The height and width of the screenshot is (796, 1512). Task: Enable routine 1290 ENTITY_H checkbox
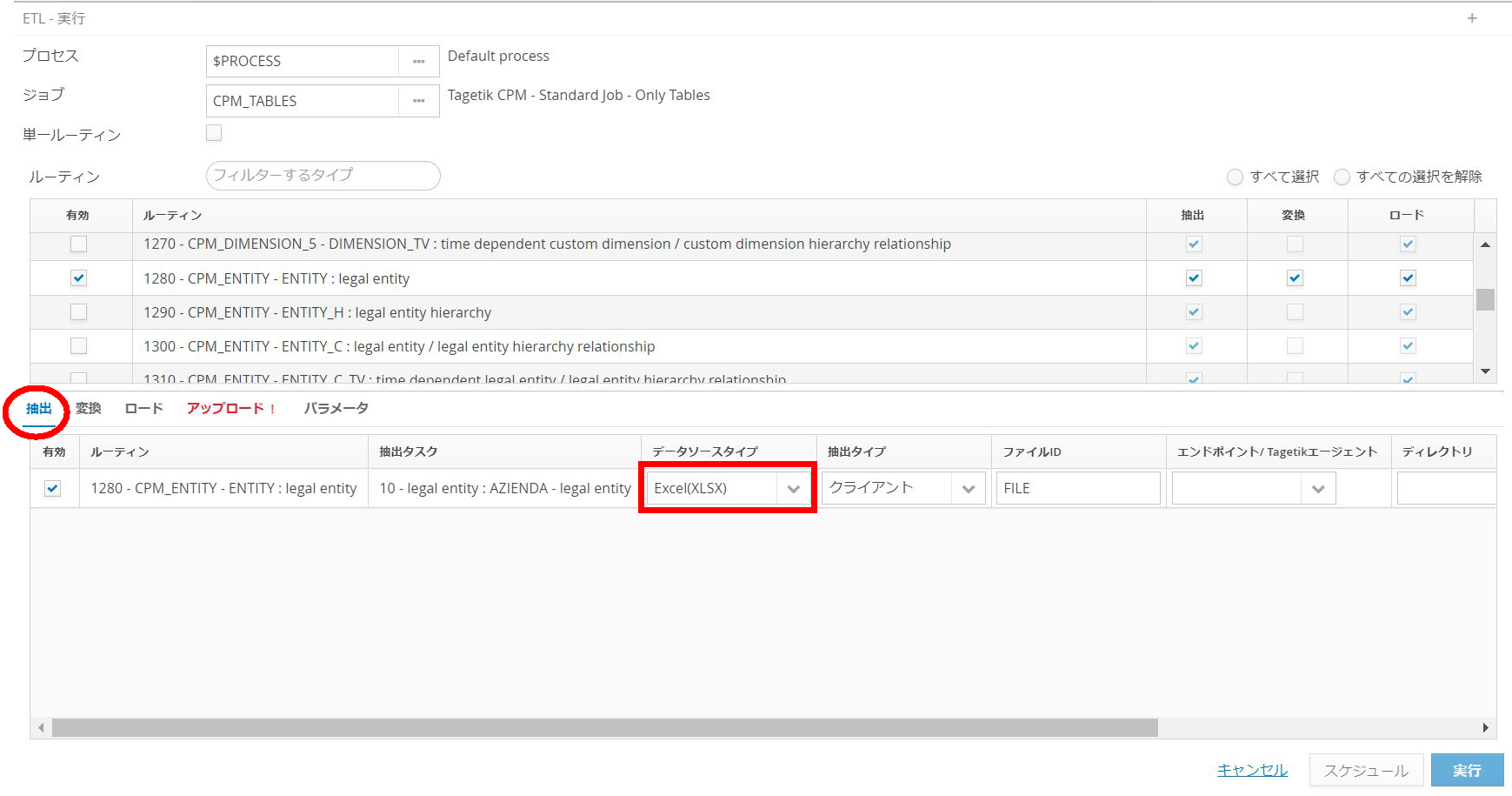(78, 312)
